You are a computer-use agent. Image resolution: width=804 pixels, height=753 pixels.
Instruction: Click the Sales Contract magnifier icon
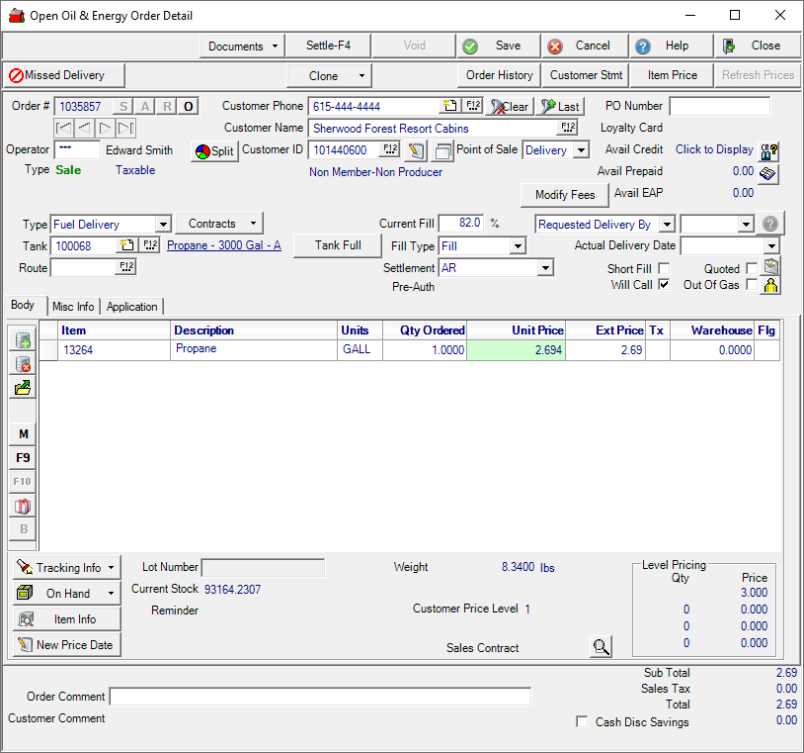tap(601, 647)
